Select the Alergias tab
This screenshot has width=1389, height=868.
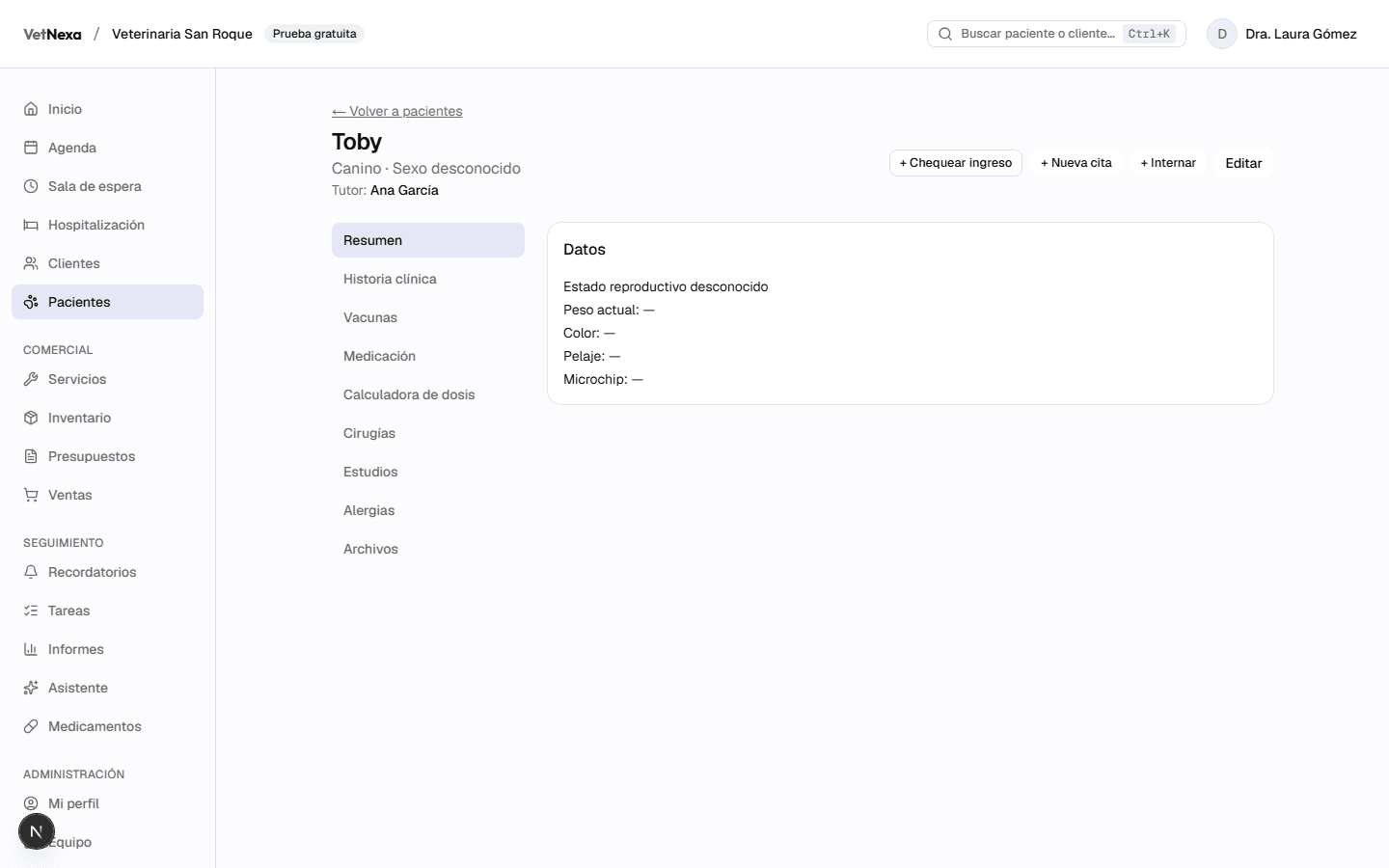click(x=428, y=510)
